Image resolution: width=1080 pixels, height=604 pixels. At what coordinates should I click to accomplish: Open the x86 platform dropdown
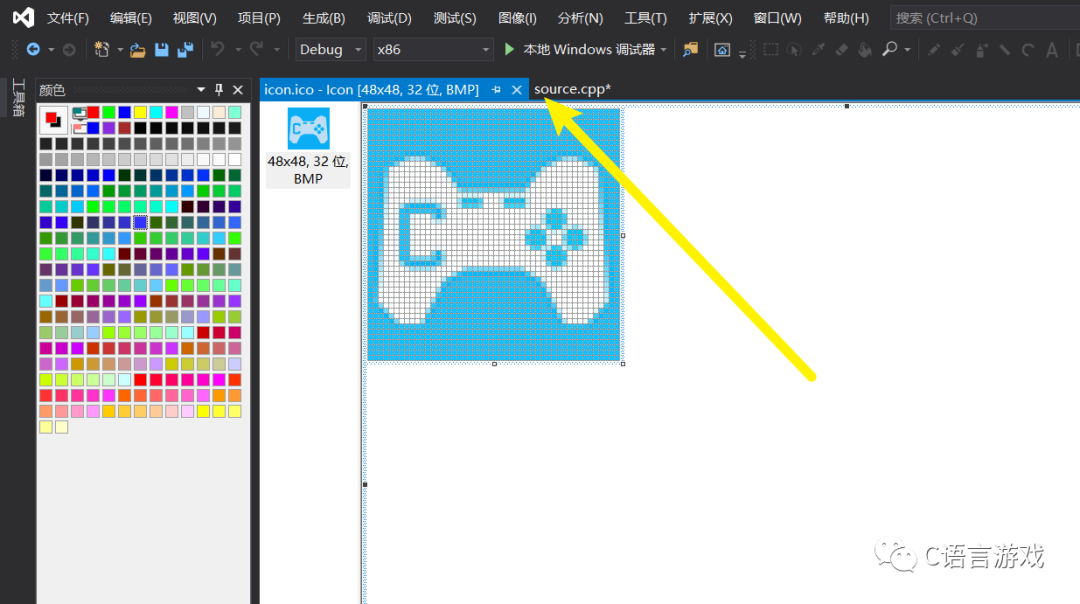[433, 50]
